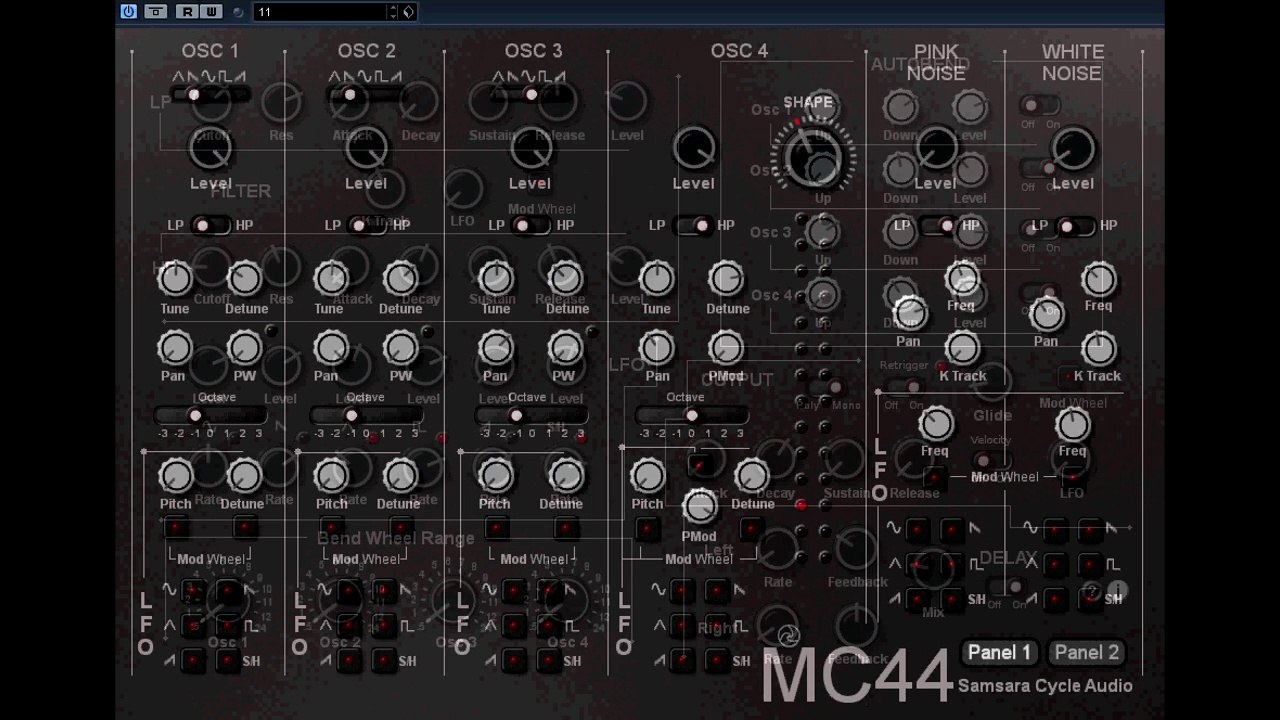Viewport: 1280px width, 720px height.
Task: Select the sine LFO wave button for White Noise
Action: [1054, 530]
